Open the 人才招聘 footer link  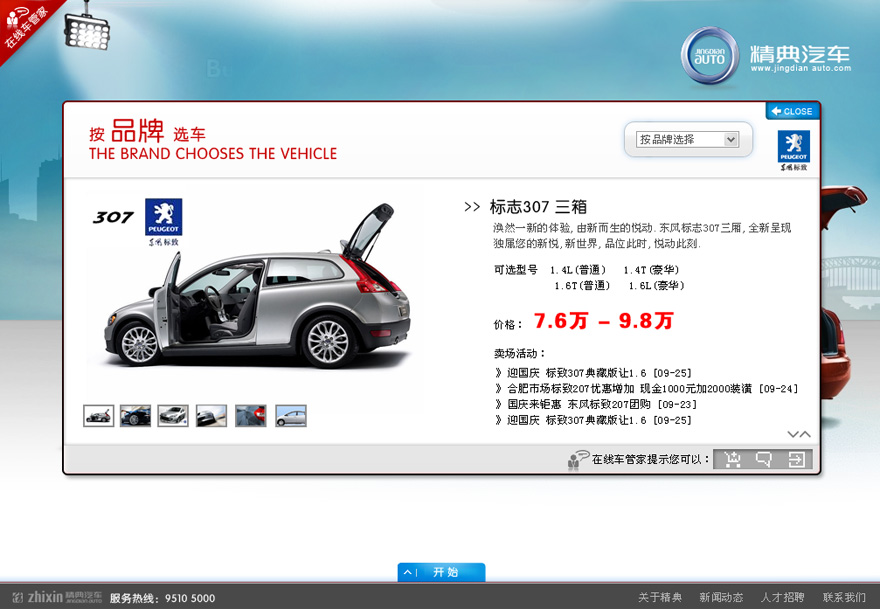click(782, 597)
